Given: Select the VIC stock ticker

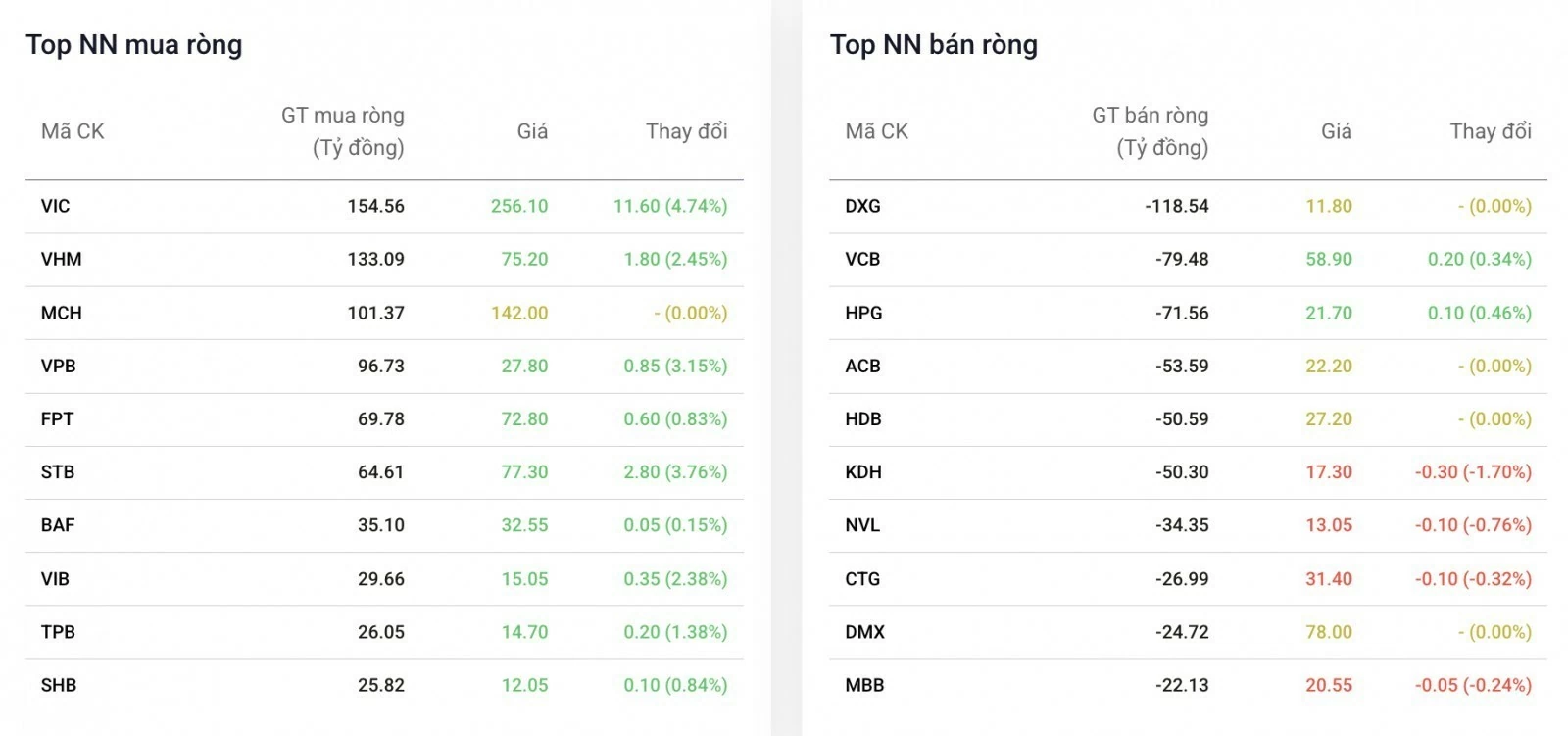Looking at the screenshot, I should coord(56,206).
